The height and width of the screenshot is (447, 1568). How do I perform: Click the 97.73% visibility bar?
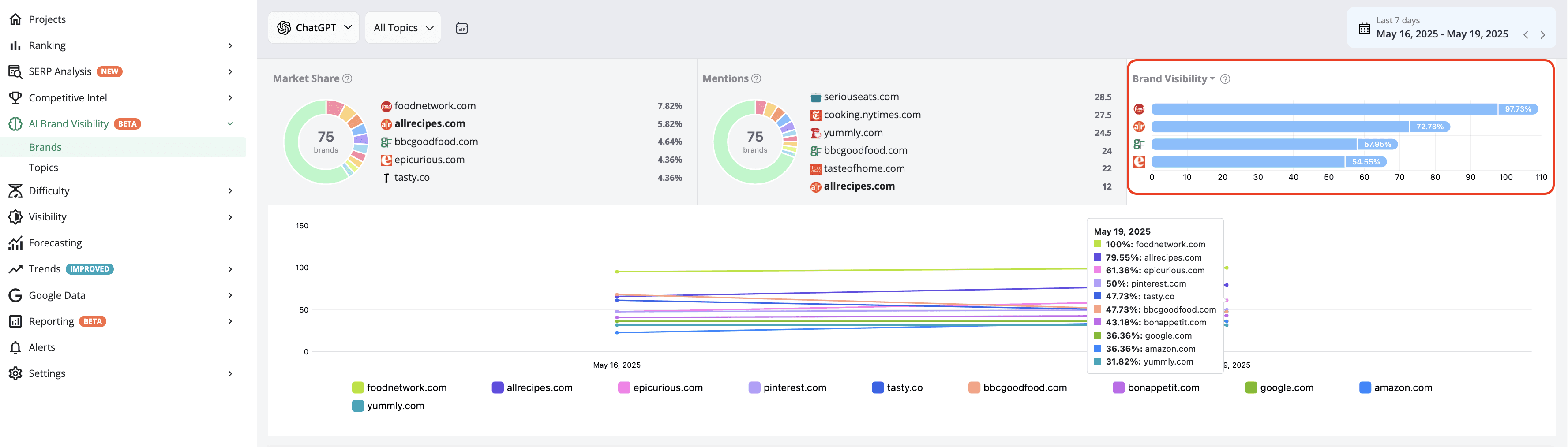point(1345,109)
